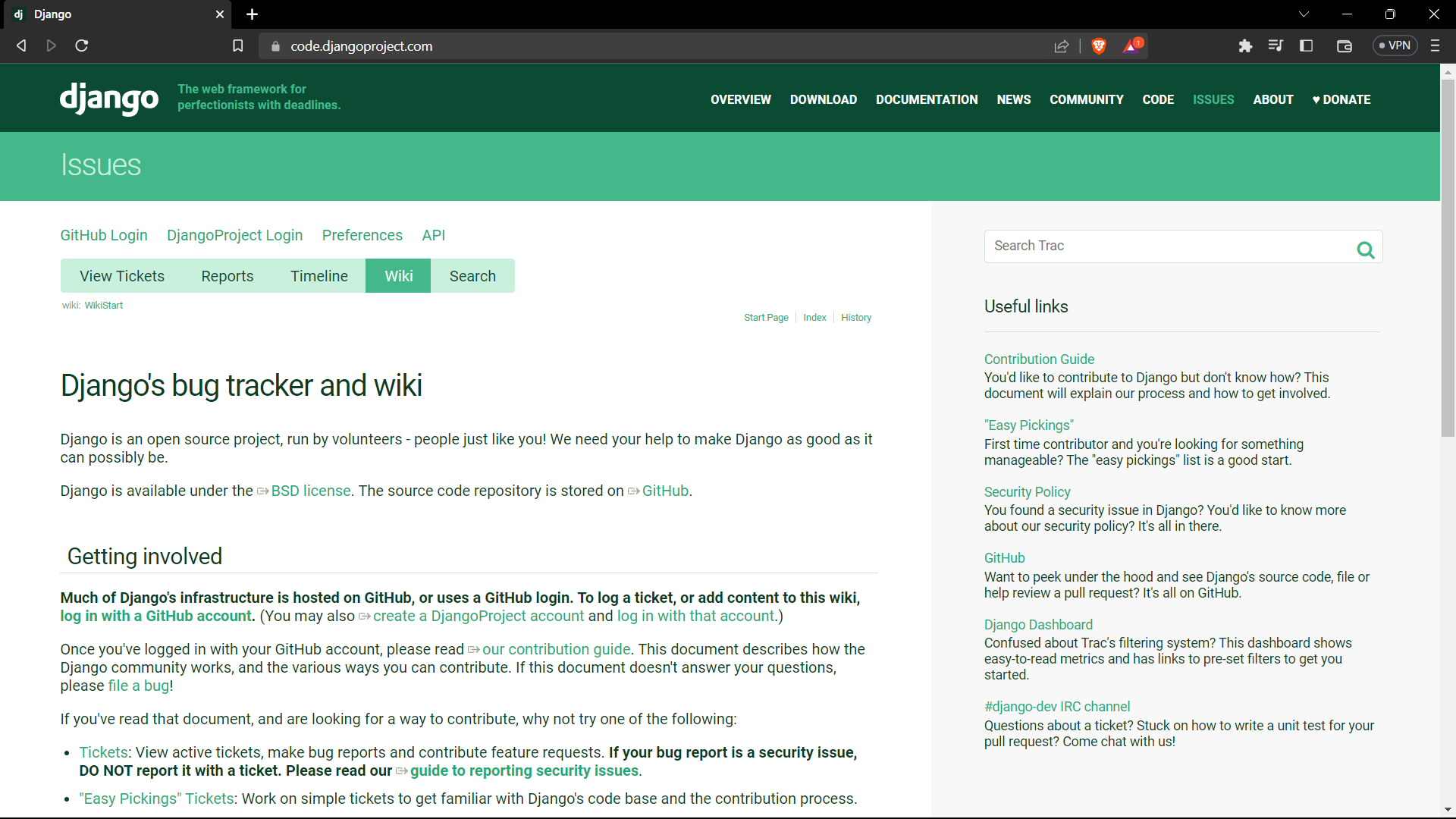Open the Contribution Guide link
Image resolution: width=1456 pixels, height=819 pixels.
[1038, 359]
